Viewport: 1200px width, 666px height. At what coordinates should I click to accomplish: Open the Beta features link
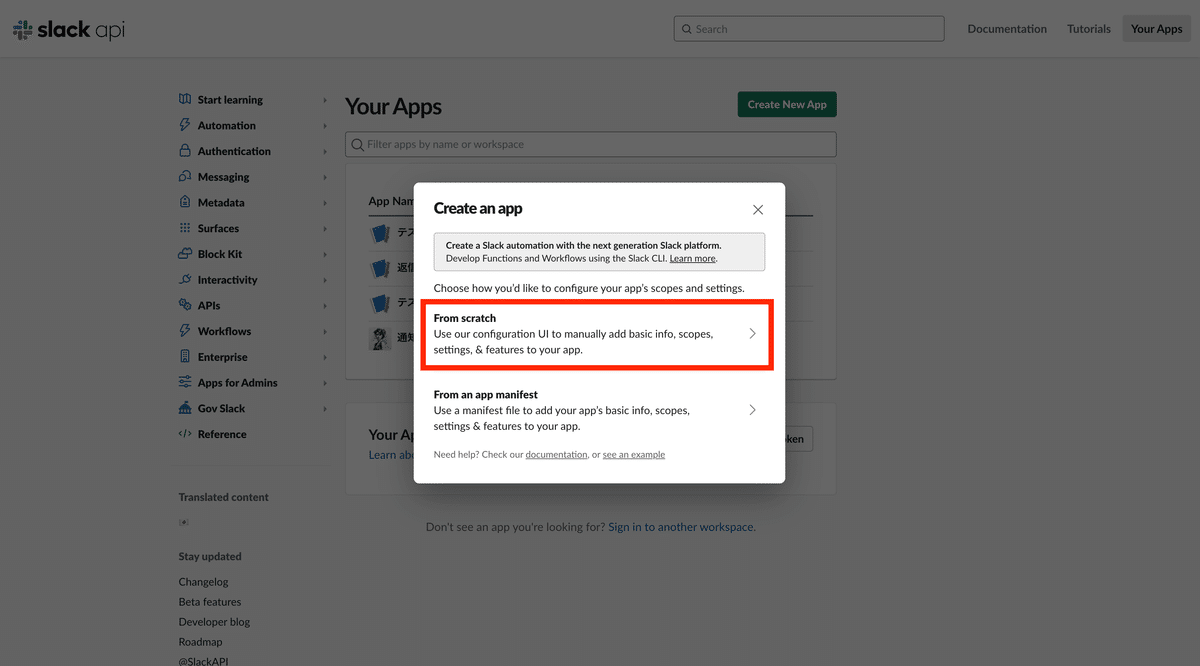210,602
